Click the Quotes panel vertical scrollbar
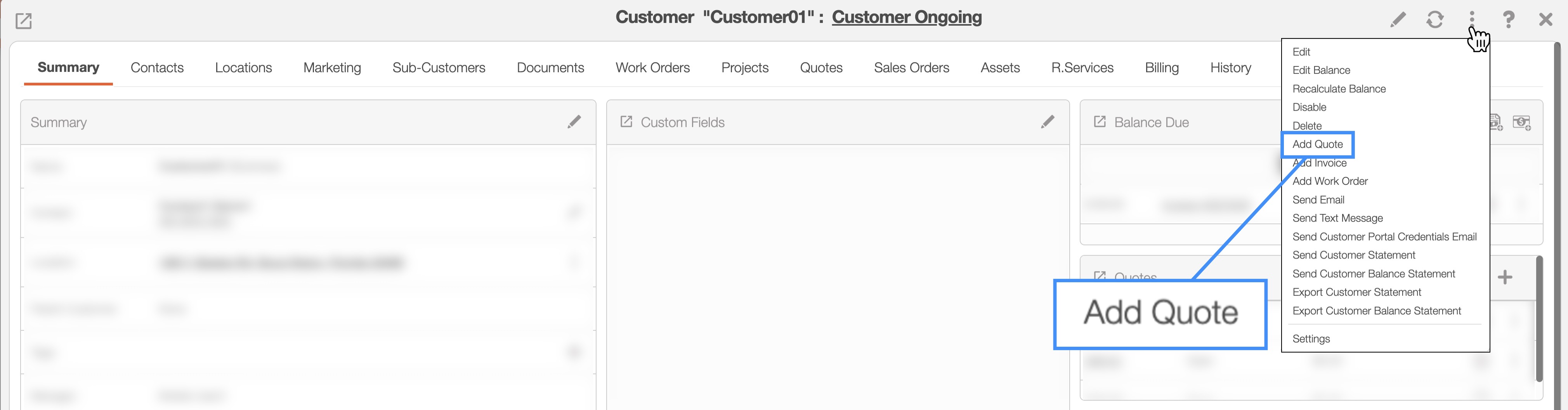The image size is (1568, 410). tap(1539, 317)
